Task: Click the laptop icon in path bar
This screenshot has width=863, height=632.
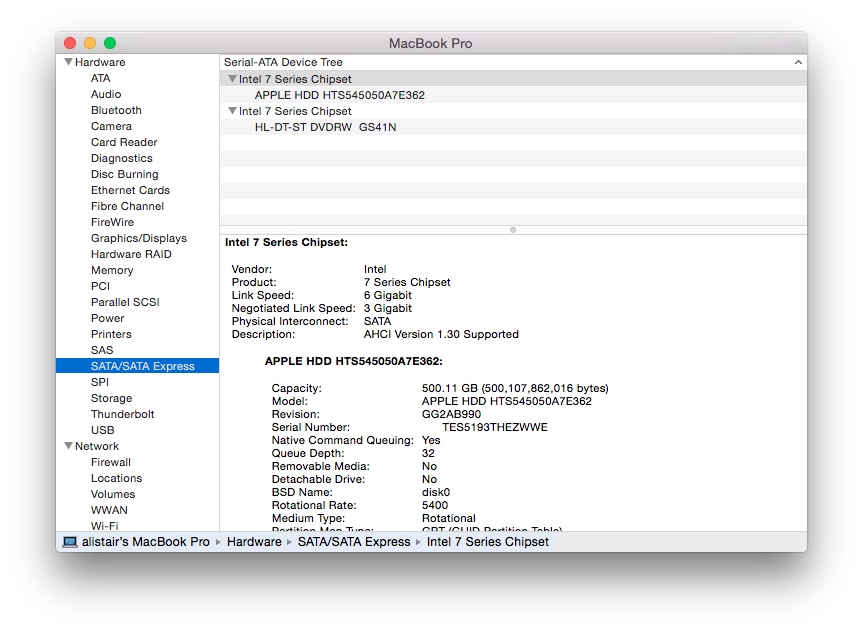Action: (70, 542)
